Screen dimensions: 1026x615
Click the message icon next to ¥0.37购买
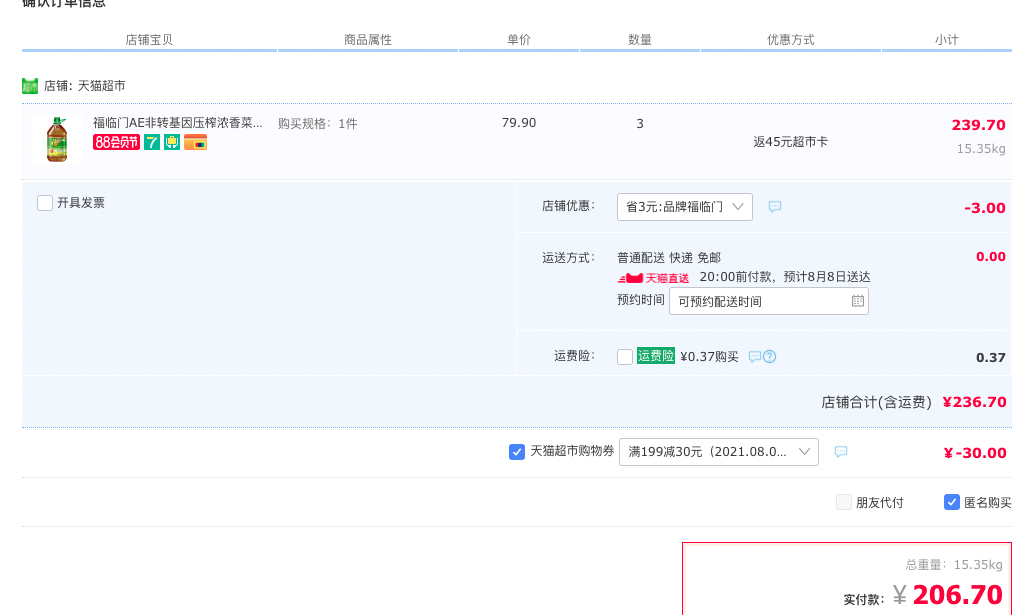(x=754, y=357)
